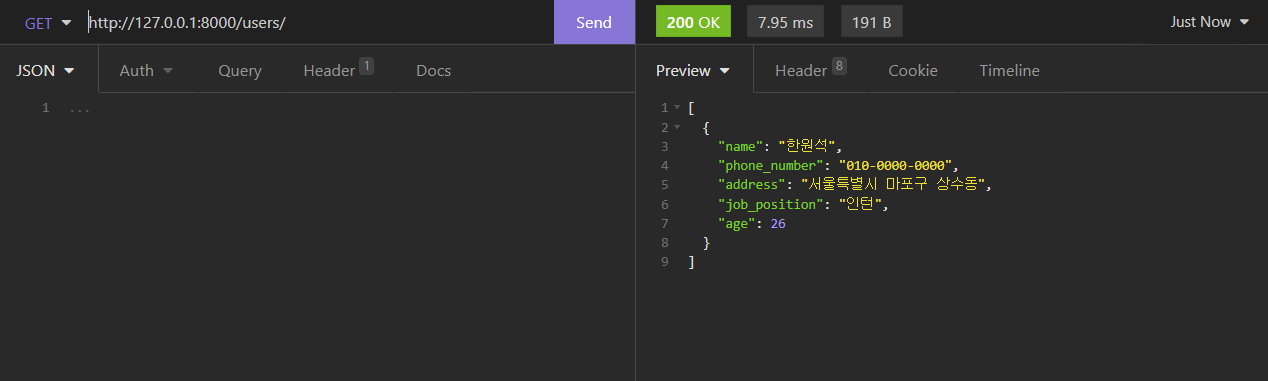This screenshot has width=1268, height=381.
Task: Open the JSON body type dropdown
Action: click(x=46, y=70)
